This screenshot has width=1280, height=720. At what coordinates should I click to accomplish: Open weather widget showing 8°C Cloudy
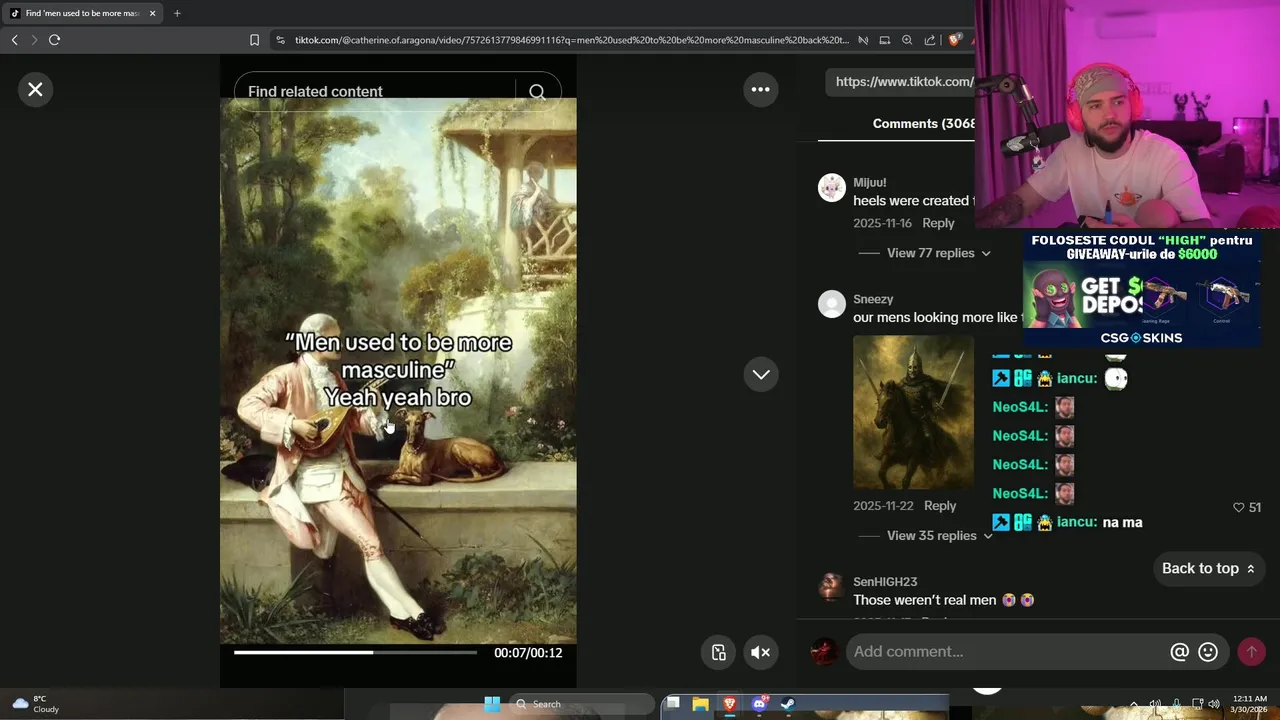click(35, 704)
